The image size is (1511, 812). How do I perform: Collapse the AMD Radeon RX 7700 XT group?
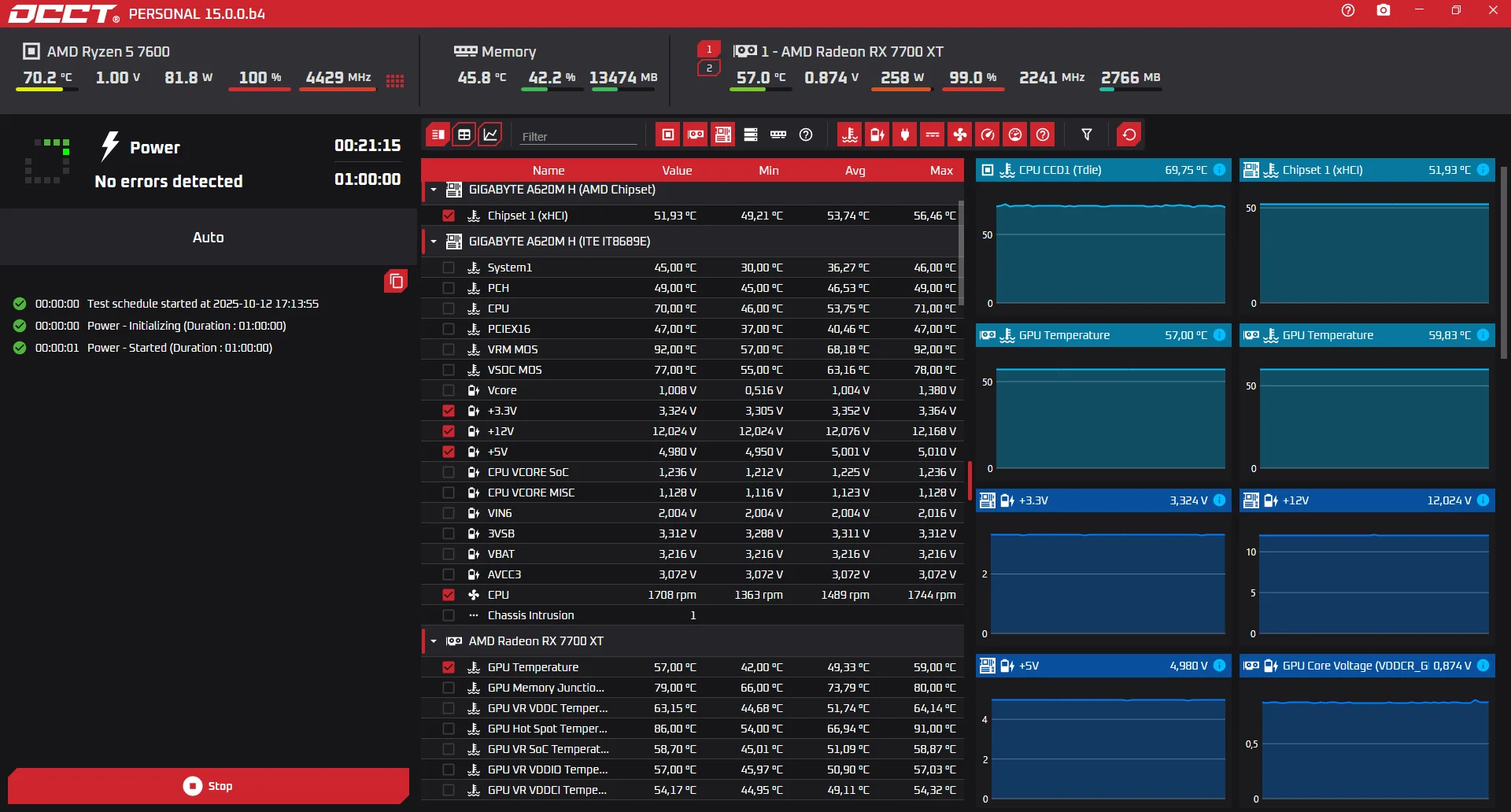[x=434, y=641]
